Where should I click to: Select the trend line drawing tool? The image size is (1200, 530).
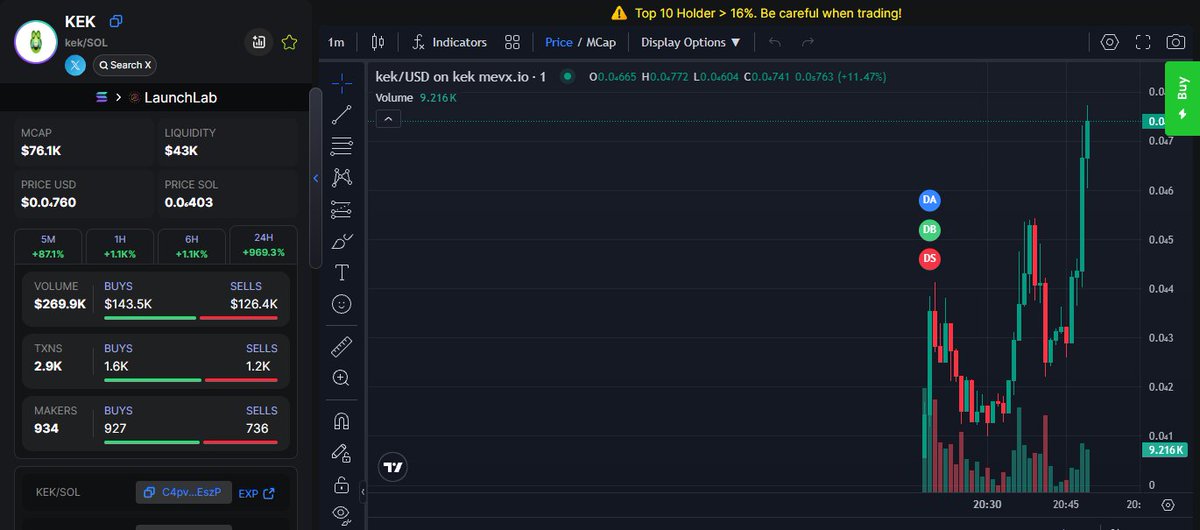[x=342, y=114]
